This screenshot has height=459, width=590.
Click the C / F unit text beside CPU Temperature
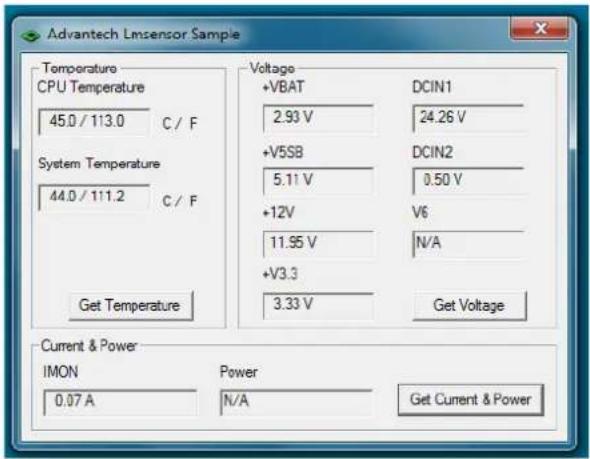pyautogui.click(x=180, y=123)
